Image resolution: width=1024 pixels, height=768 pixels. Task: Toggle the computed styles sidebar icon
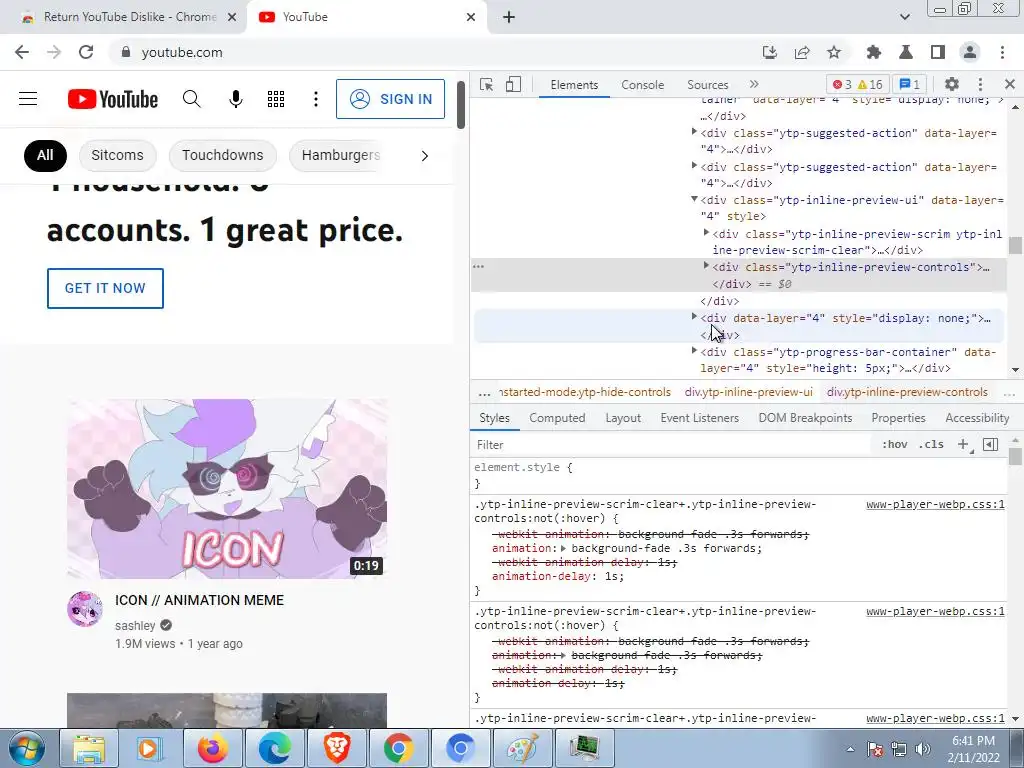pyautogui.click(x=991, y=445)
